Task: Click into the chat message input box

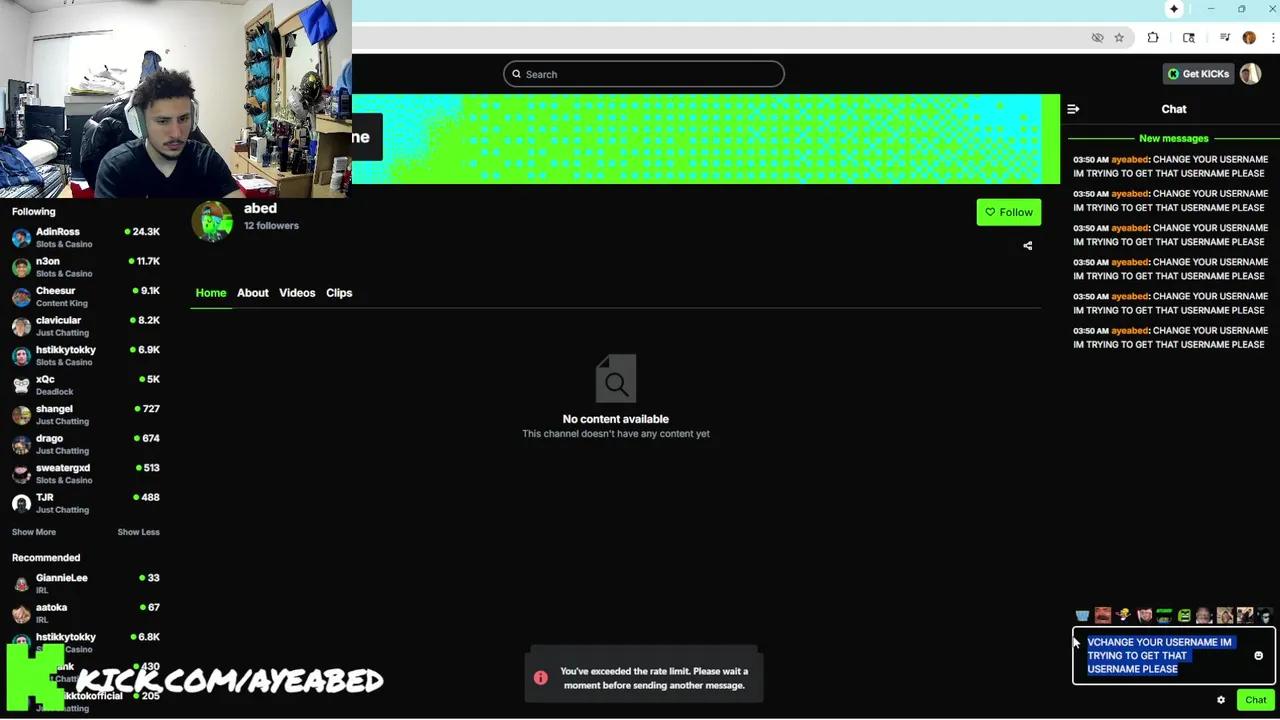Action: tap(1174, 656)
